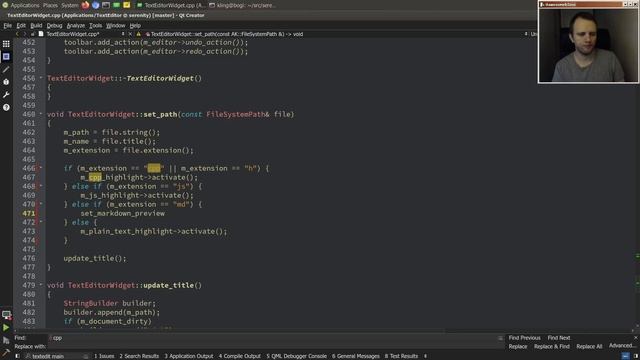
Task: Click the Replace & Find button
Action: click(552, 347)
